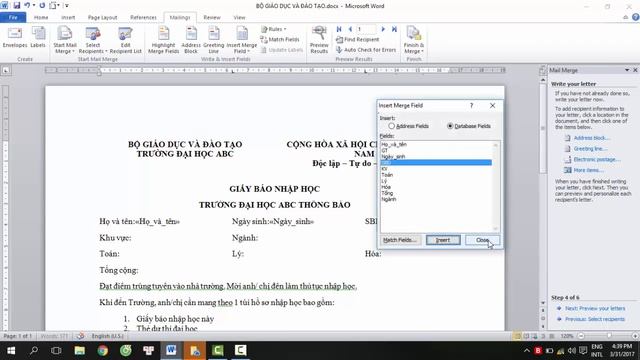Click the record number input box
The width and height of the screenshot is (640, 360).
366,29
